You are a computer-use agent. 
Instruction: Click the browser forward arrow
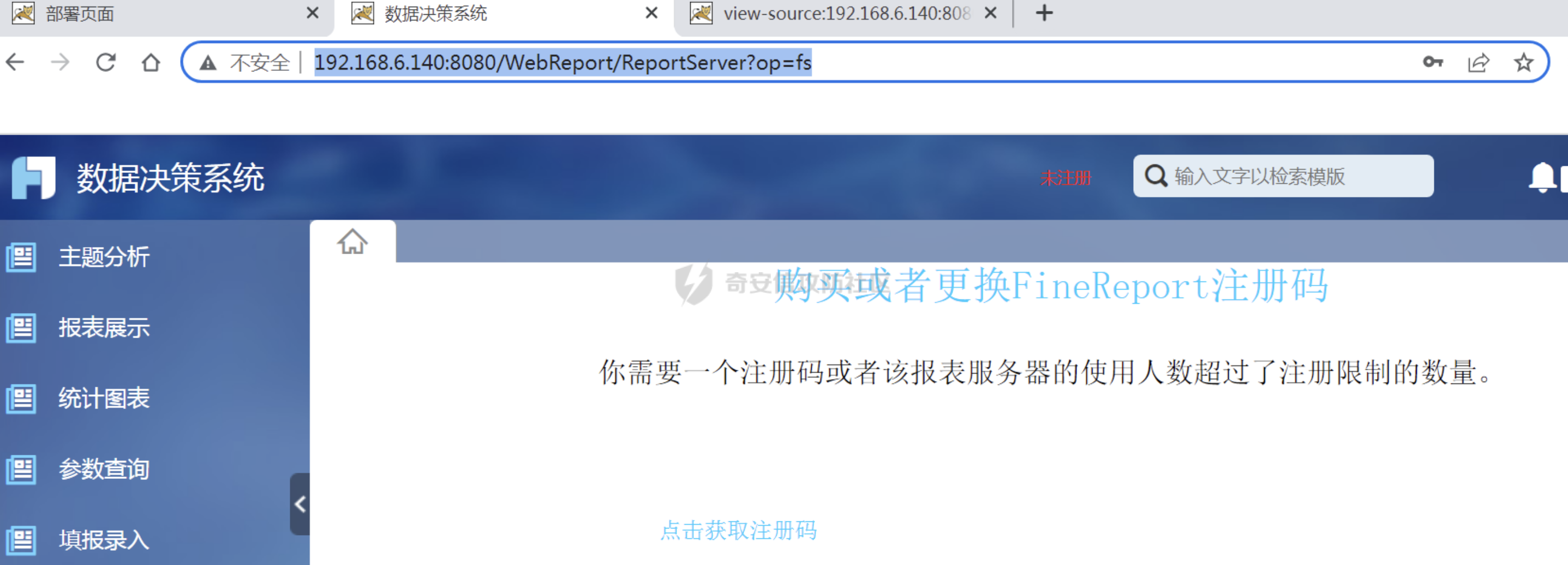(x=60, y=62)
